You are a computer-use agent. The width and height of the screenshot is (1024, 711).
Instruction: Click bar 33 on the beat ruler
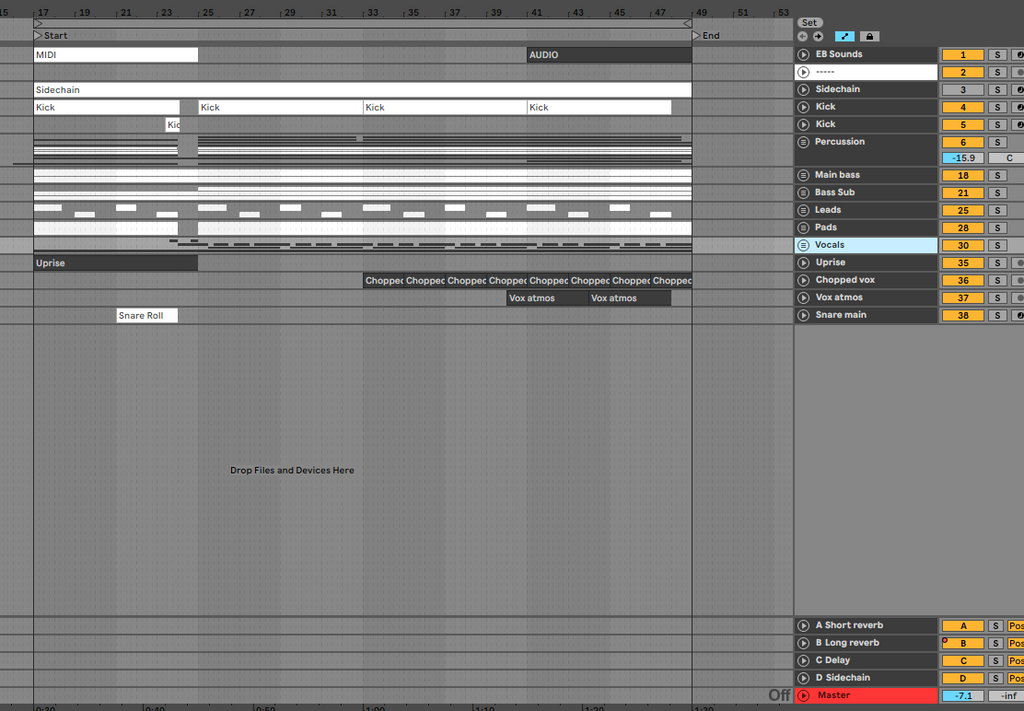pos(373,12)
